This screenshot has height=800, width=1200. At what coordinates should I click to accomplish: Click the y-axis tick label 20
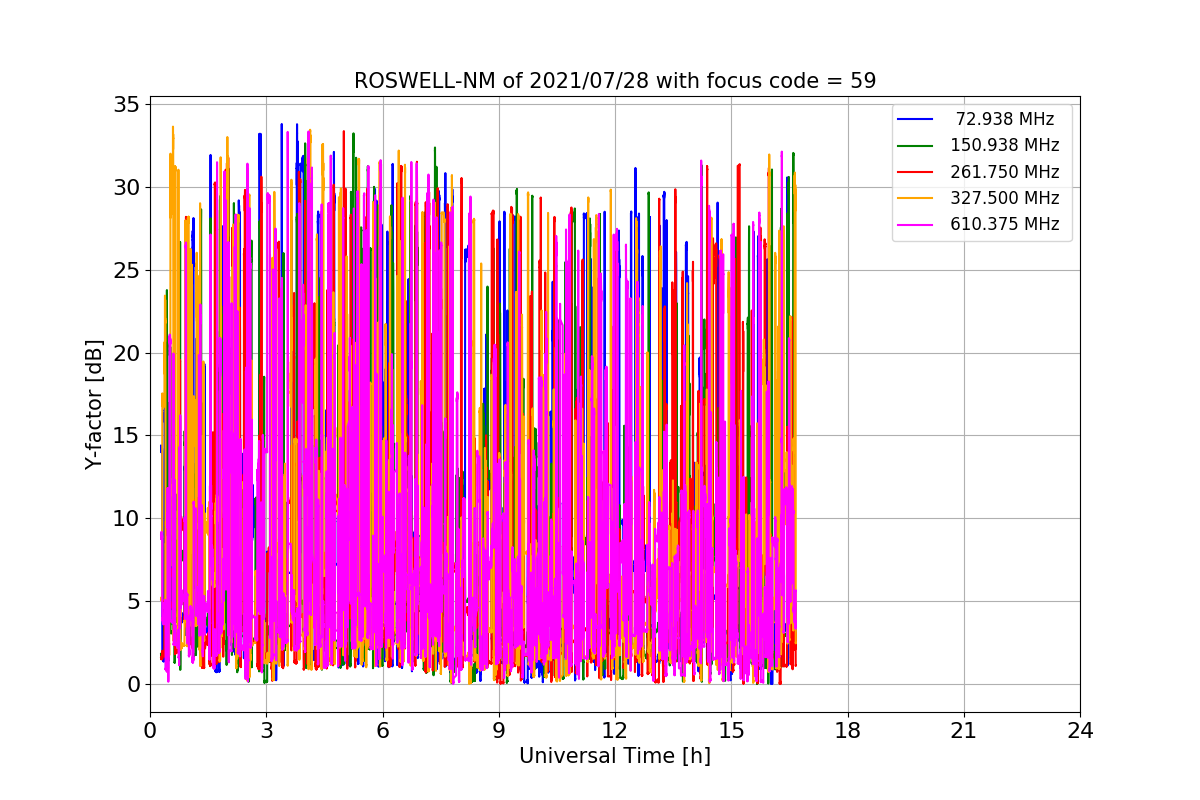127,353
